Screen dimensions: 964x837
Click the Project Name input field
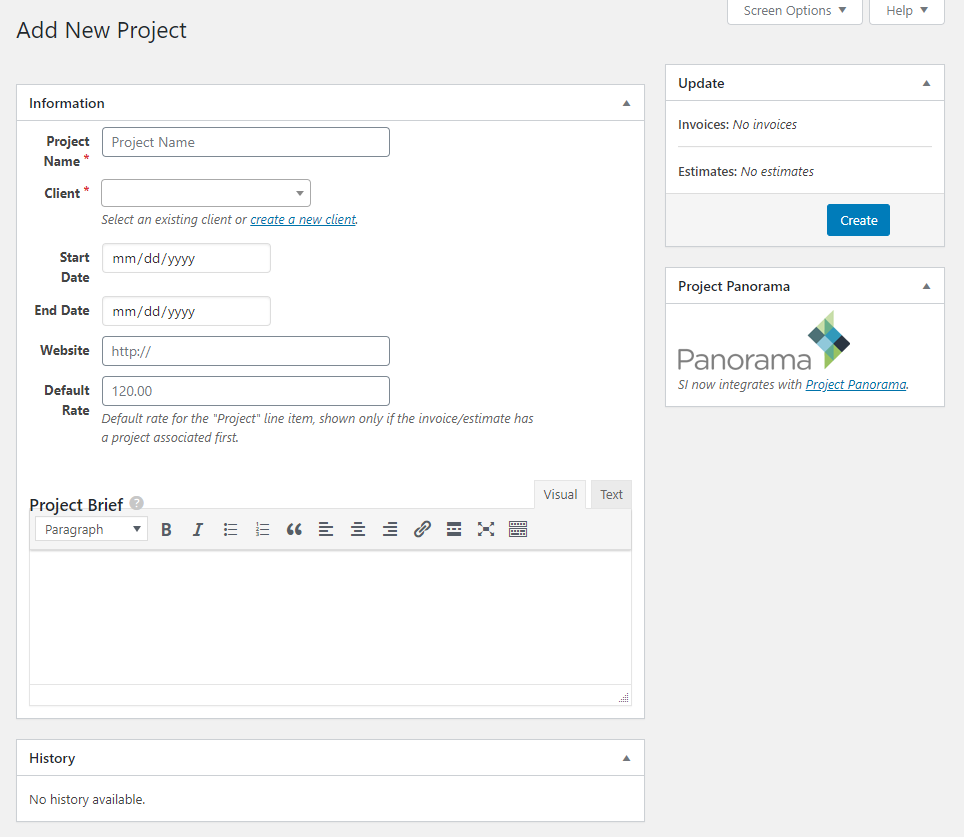(246, 142)
